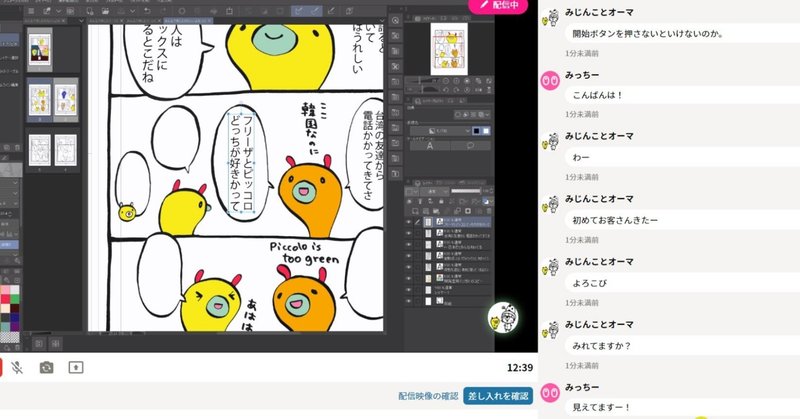Adjust the layer opacity slider in the layer panel
The width and height of the screenshot is (800, 419).
pyautogui.click(x=466, y=191)
